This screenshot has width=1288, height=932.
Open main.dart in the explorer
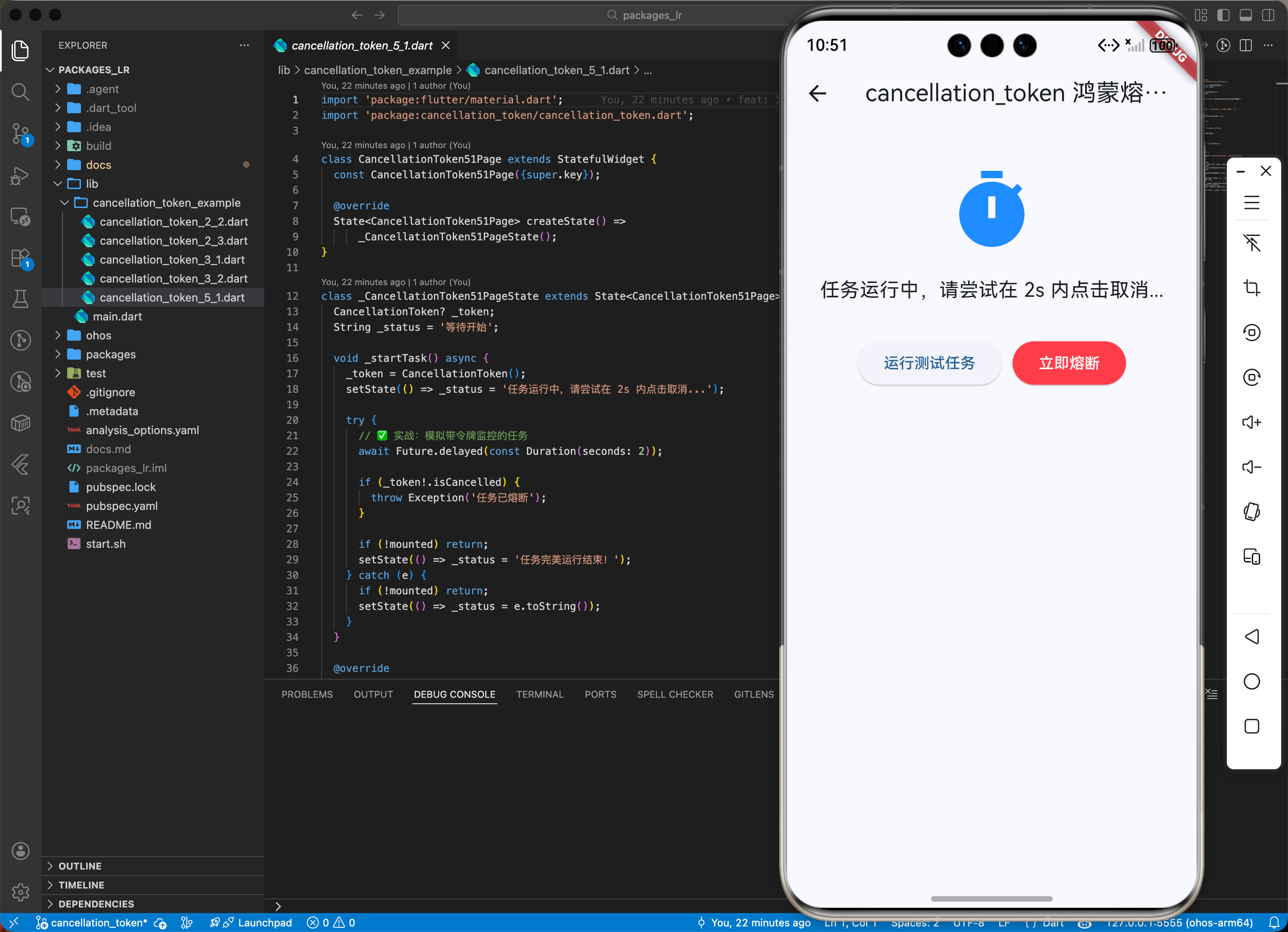point(117,317)
